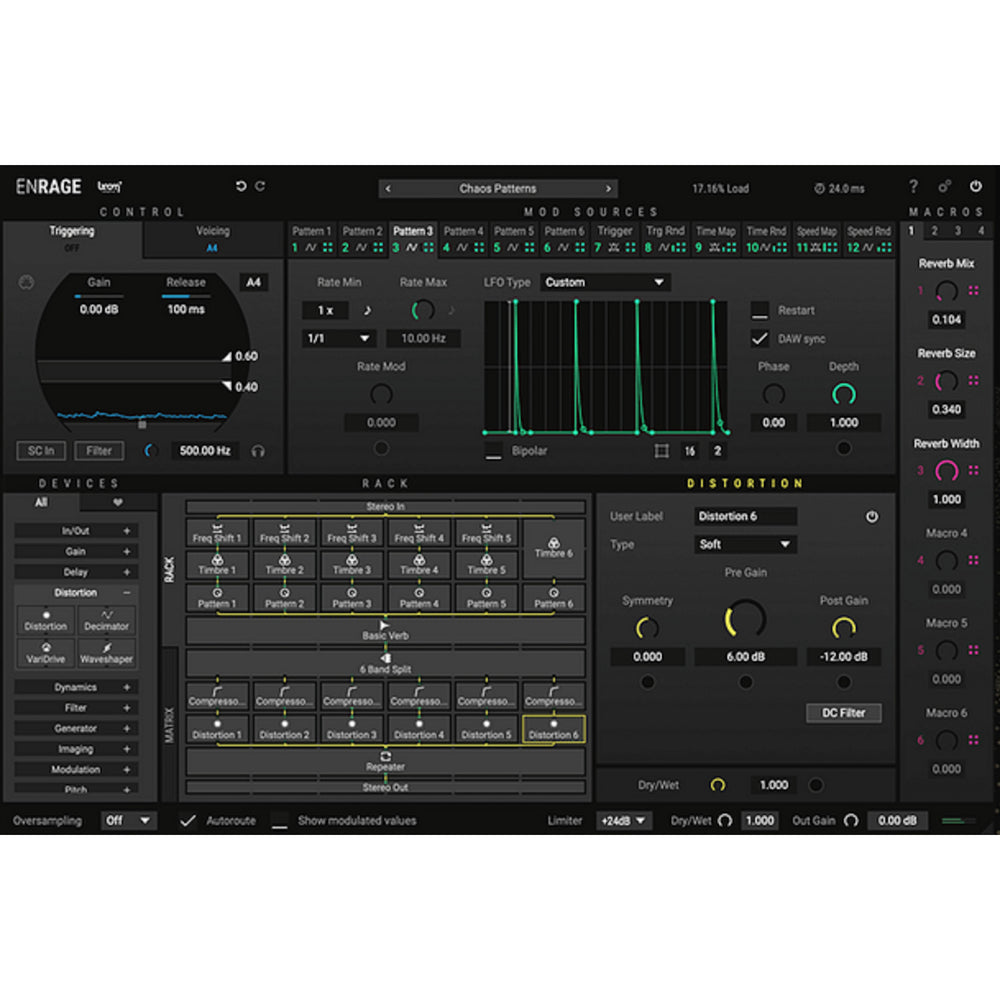Screen dimensions: 1000x1000
Task: Select the Decimator device icon
Action: [107, 620]
